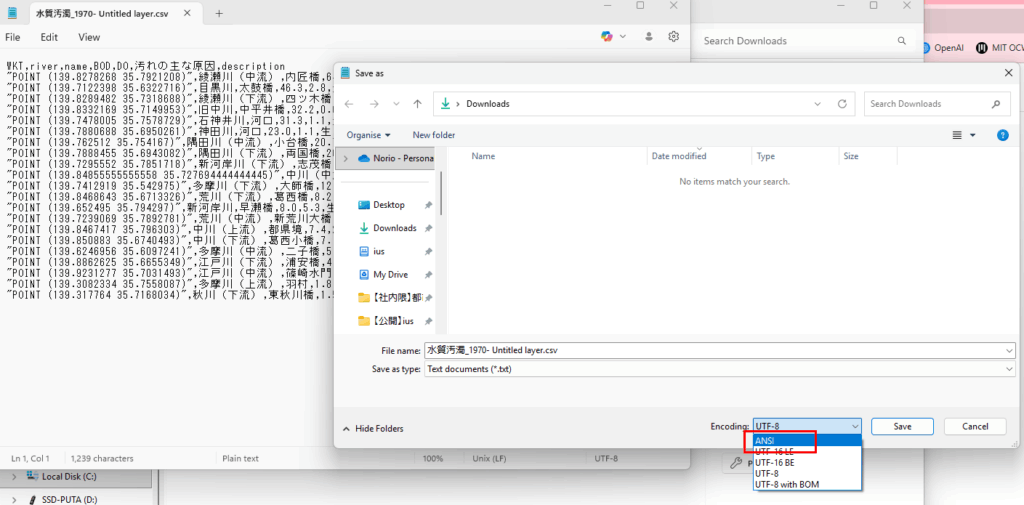The image size is (1024, 505).
Task: Select ANSI from the encoding list
Action: 765,440
